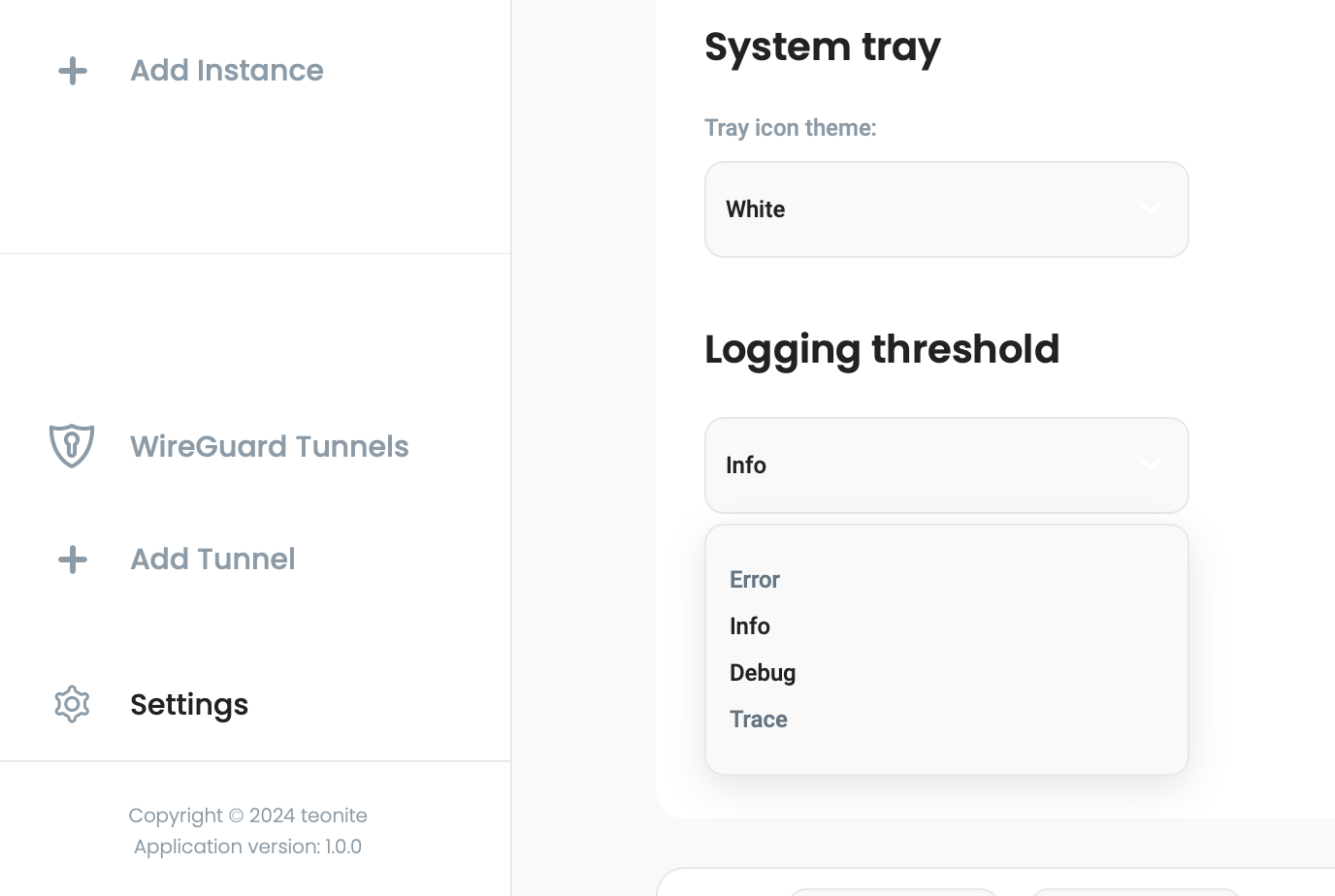This screenshot has height=896, width=1335.
Task: Click the Add Instance label
Action: click(x=227, y=71)
